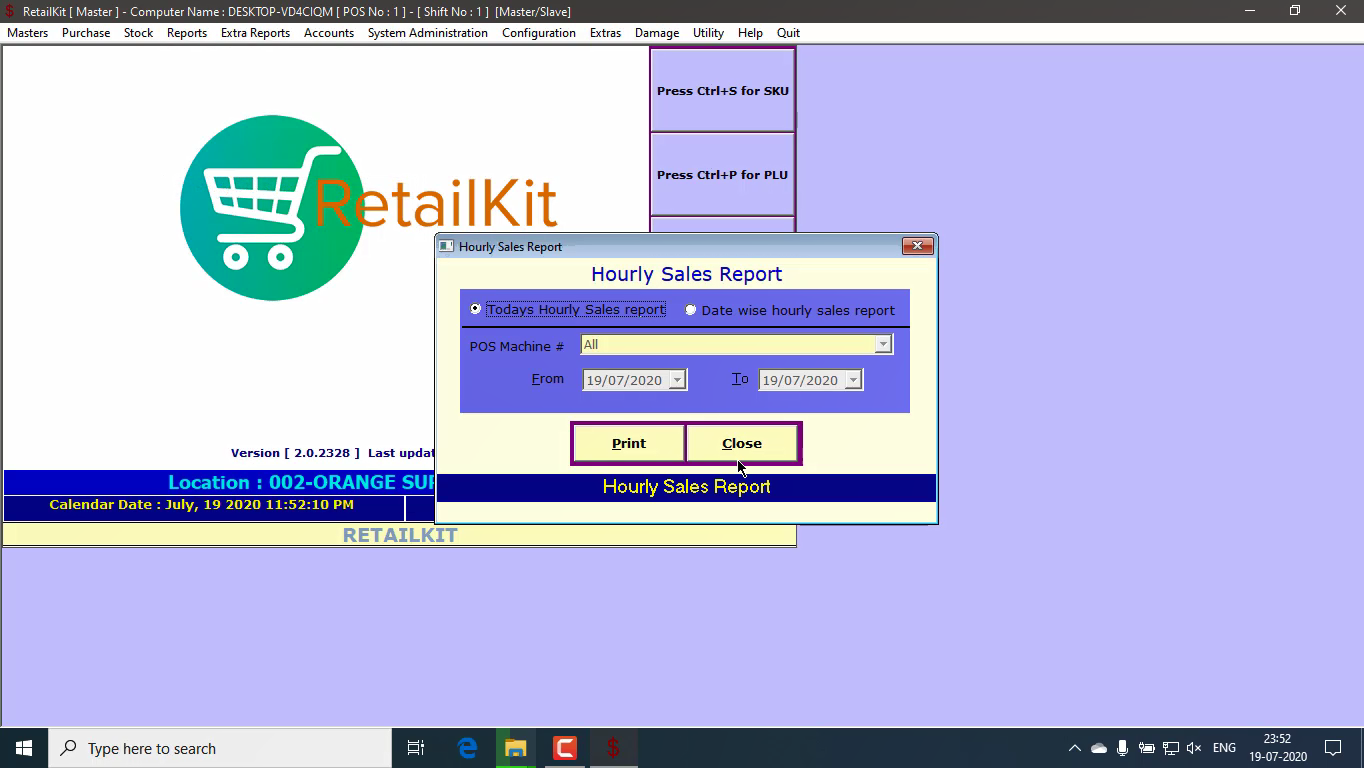Click the Close button in the dialog
The width and height of the screenshot is (1364, 768).
coord(742,443)
